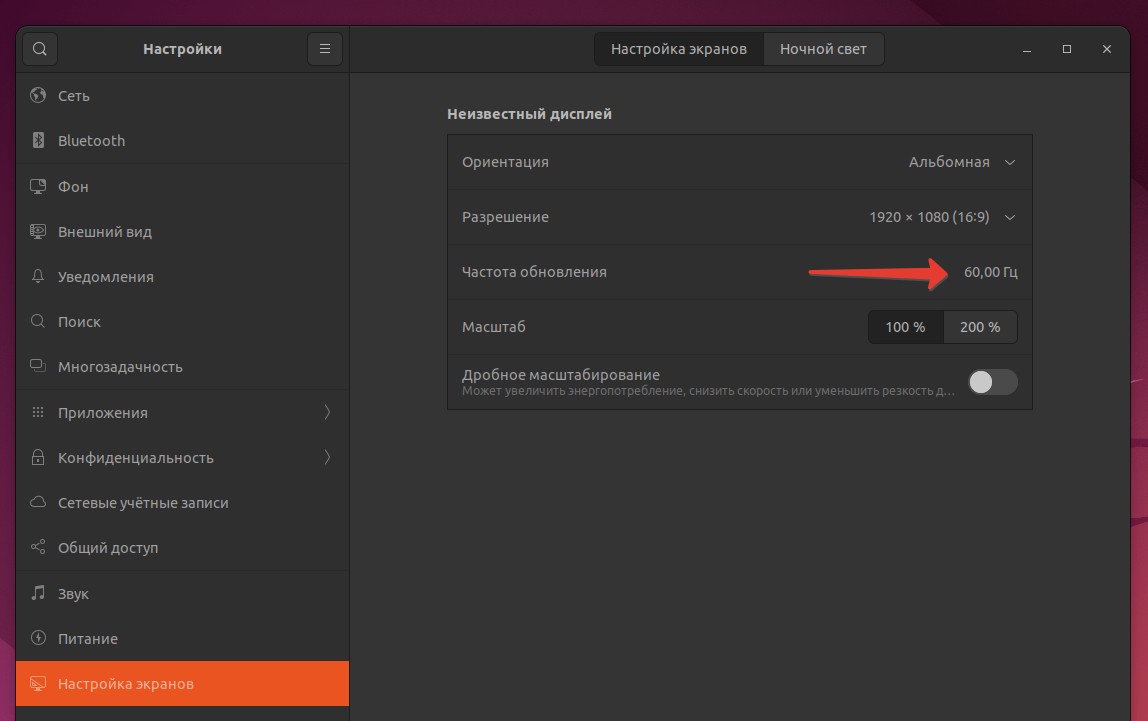This screenshot has width=1148, height=721.
Task: Select the 200 % scale option
Action: point(980,327)
